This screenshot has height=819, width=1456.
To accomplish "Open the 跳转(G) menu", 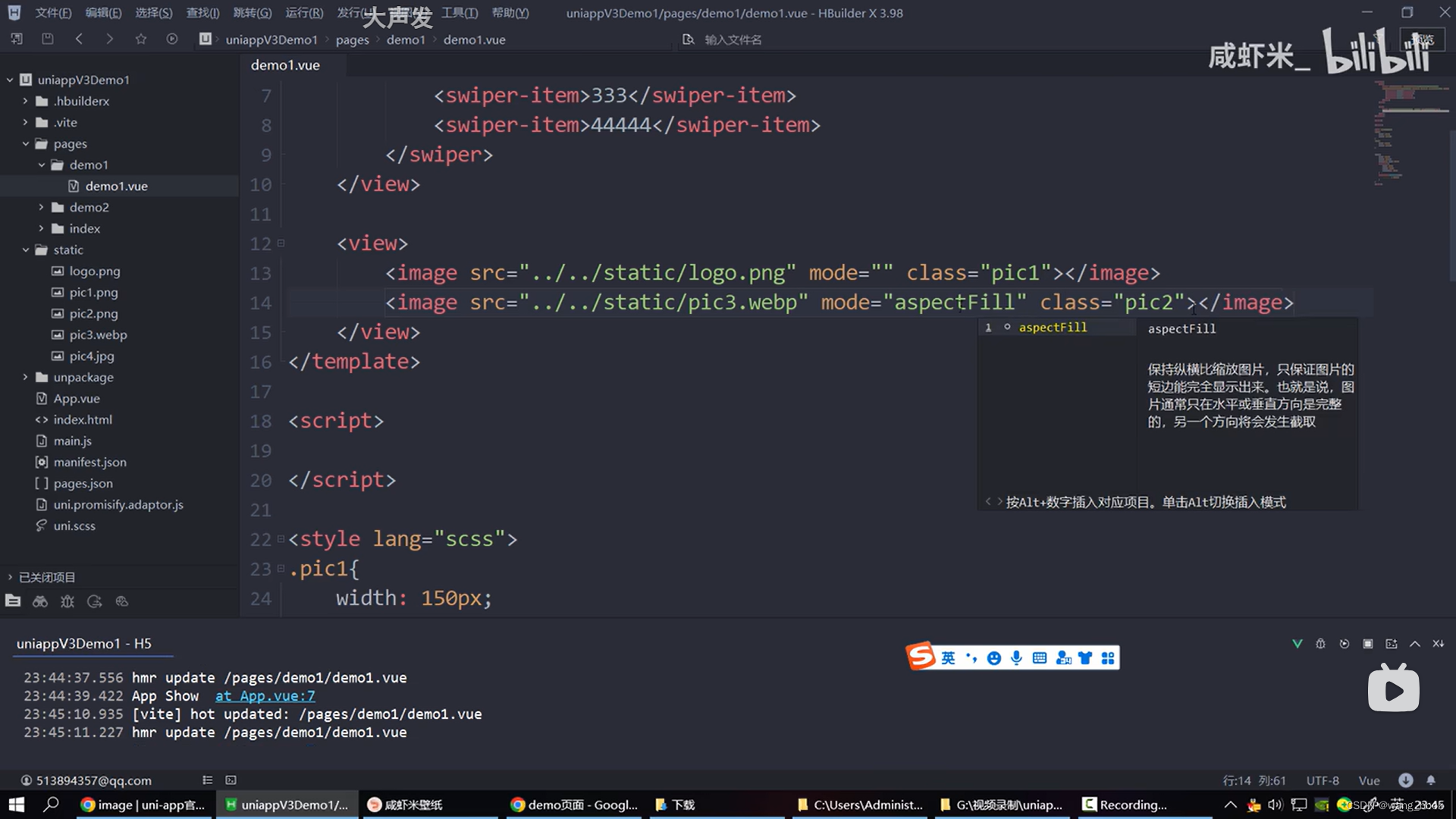I will [253, 13].
